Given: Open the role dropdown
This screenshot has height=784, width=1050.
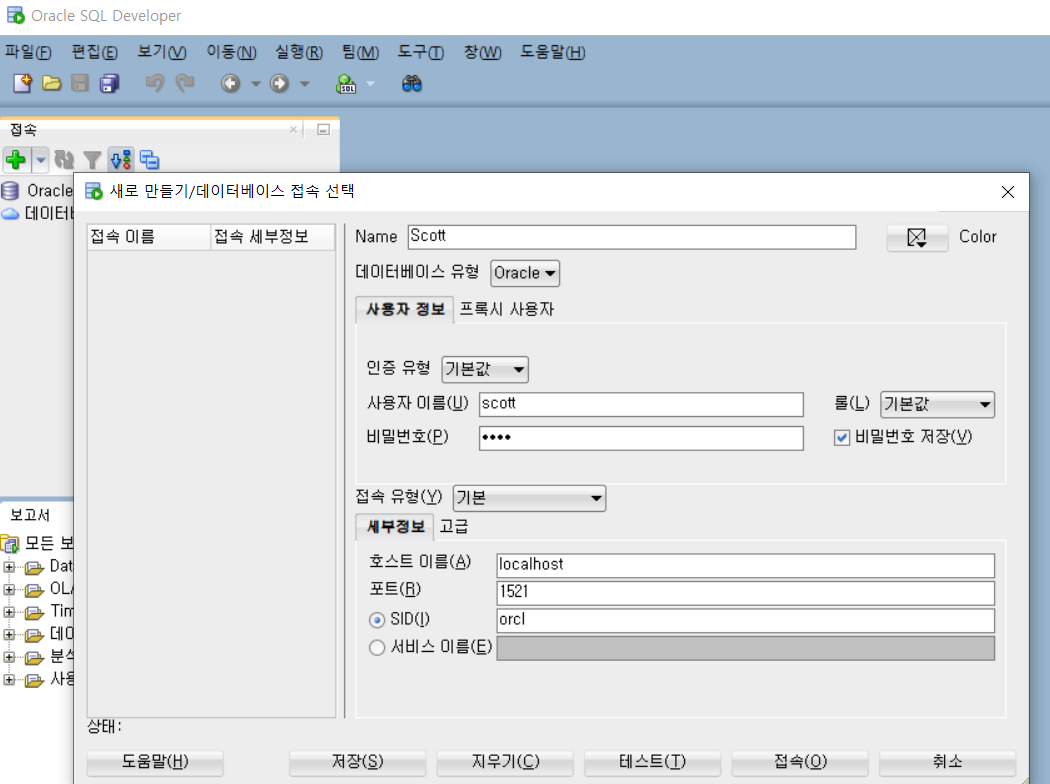Looking at the screenshot, I should (x=937, y=404).
